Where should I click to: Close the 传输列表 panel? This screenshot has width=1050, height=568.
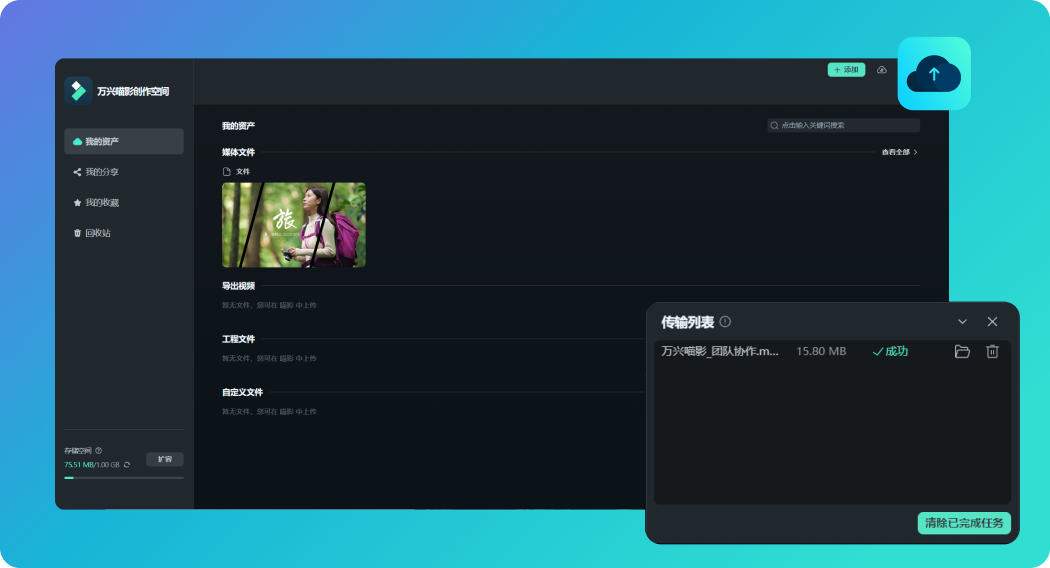tap(992, 322)
